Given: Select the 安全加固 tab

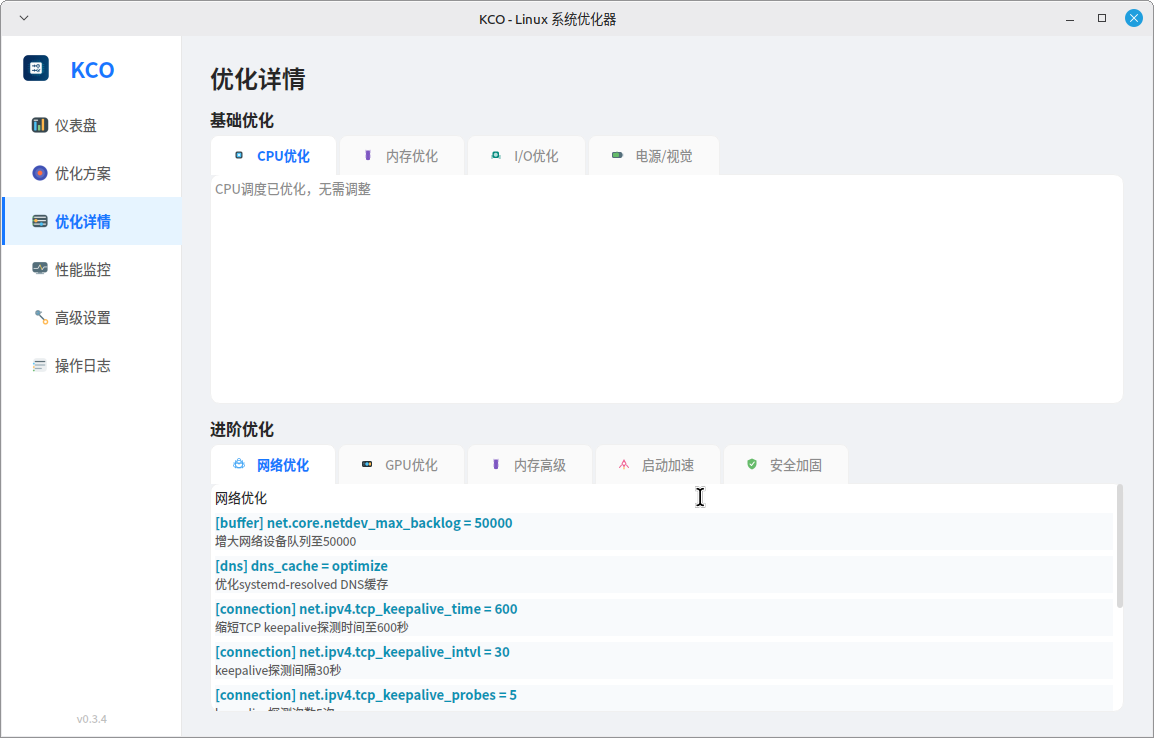Looking at the screenshot, I should 786,465.
